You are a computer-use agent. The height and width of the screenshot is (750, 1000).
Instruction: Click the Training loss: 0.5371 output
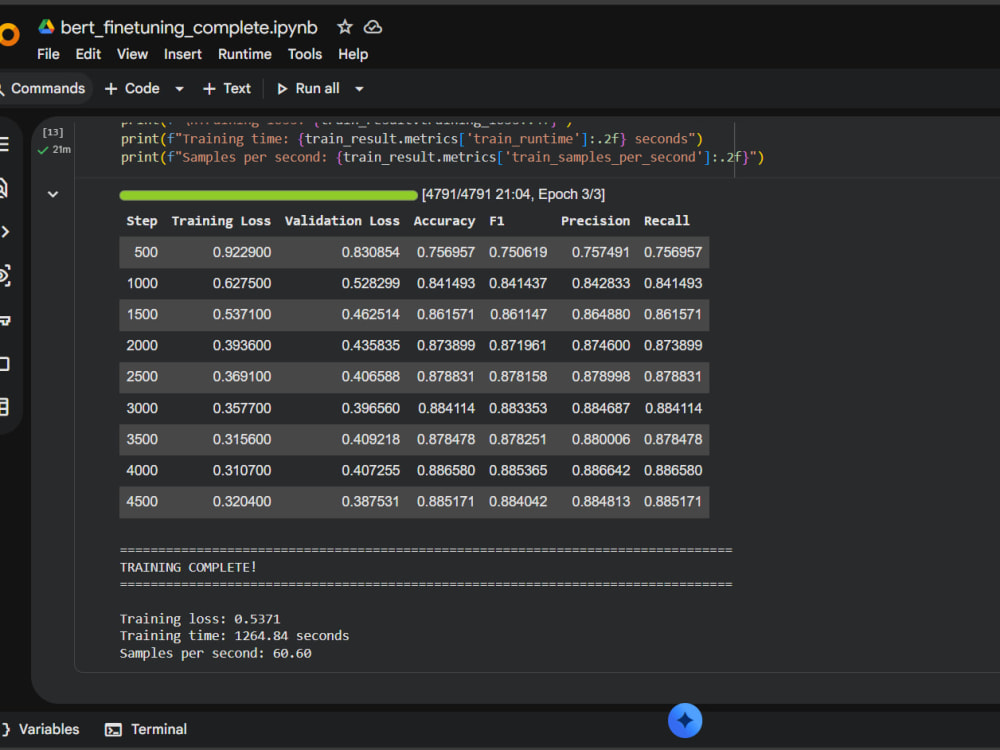(x=200, y=619)
